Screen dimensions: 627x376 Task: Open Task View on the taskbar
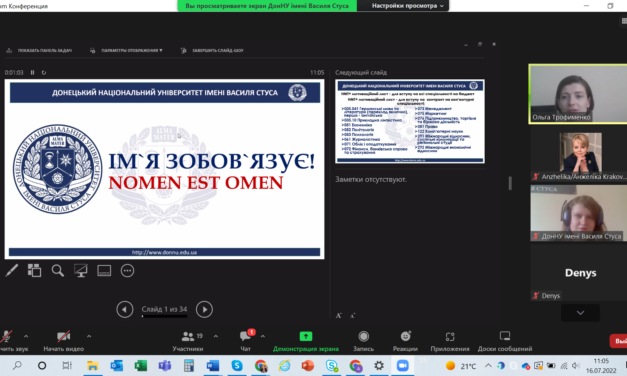[66, 365]
